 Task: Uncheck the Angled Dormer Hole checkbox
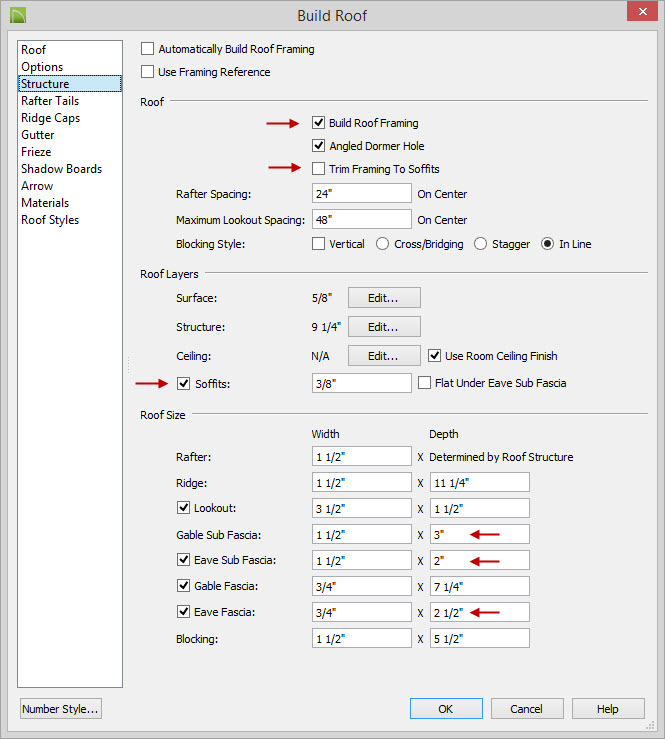[319, 146]
